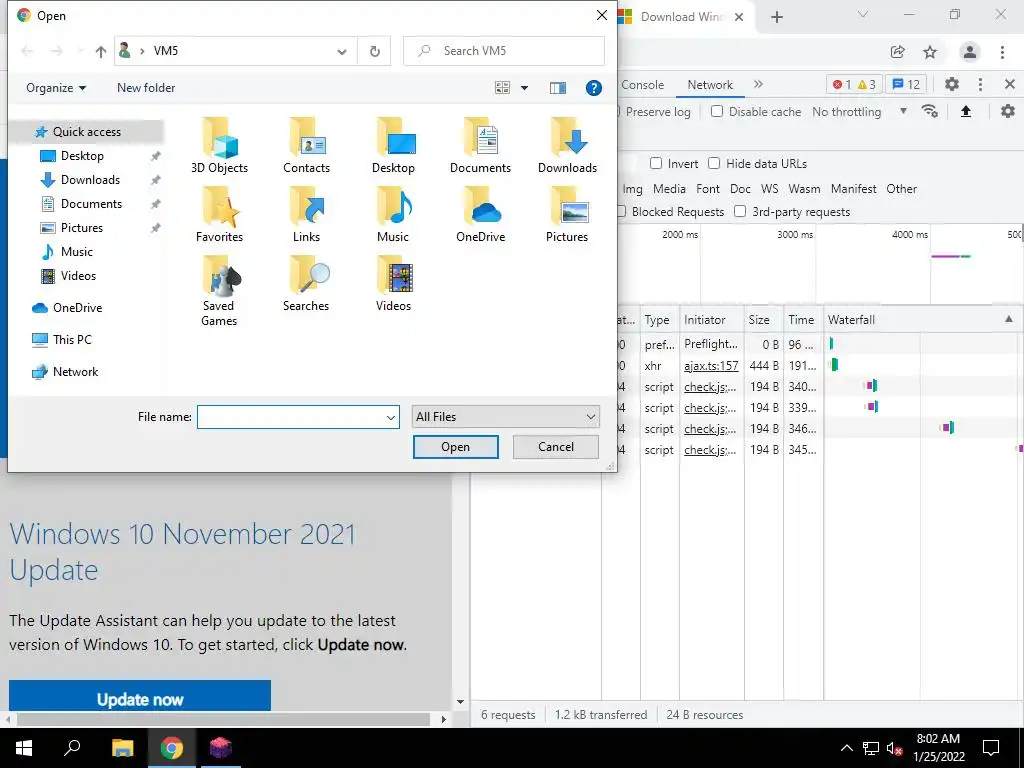Enable the Disable cache checkbox
The width and height of the screenshot is (1024, 768).
click(717, 112)
